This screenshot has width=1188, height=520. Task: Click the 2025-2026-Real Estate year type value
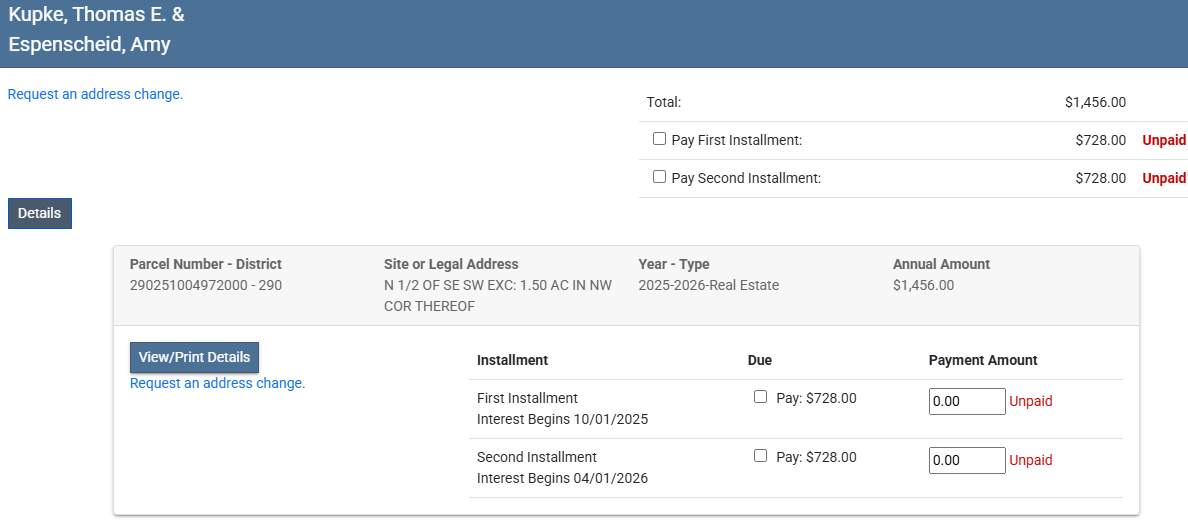click(x=708, y=285)
